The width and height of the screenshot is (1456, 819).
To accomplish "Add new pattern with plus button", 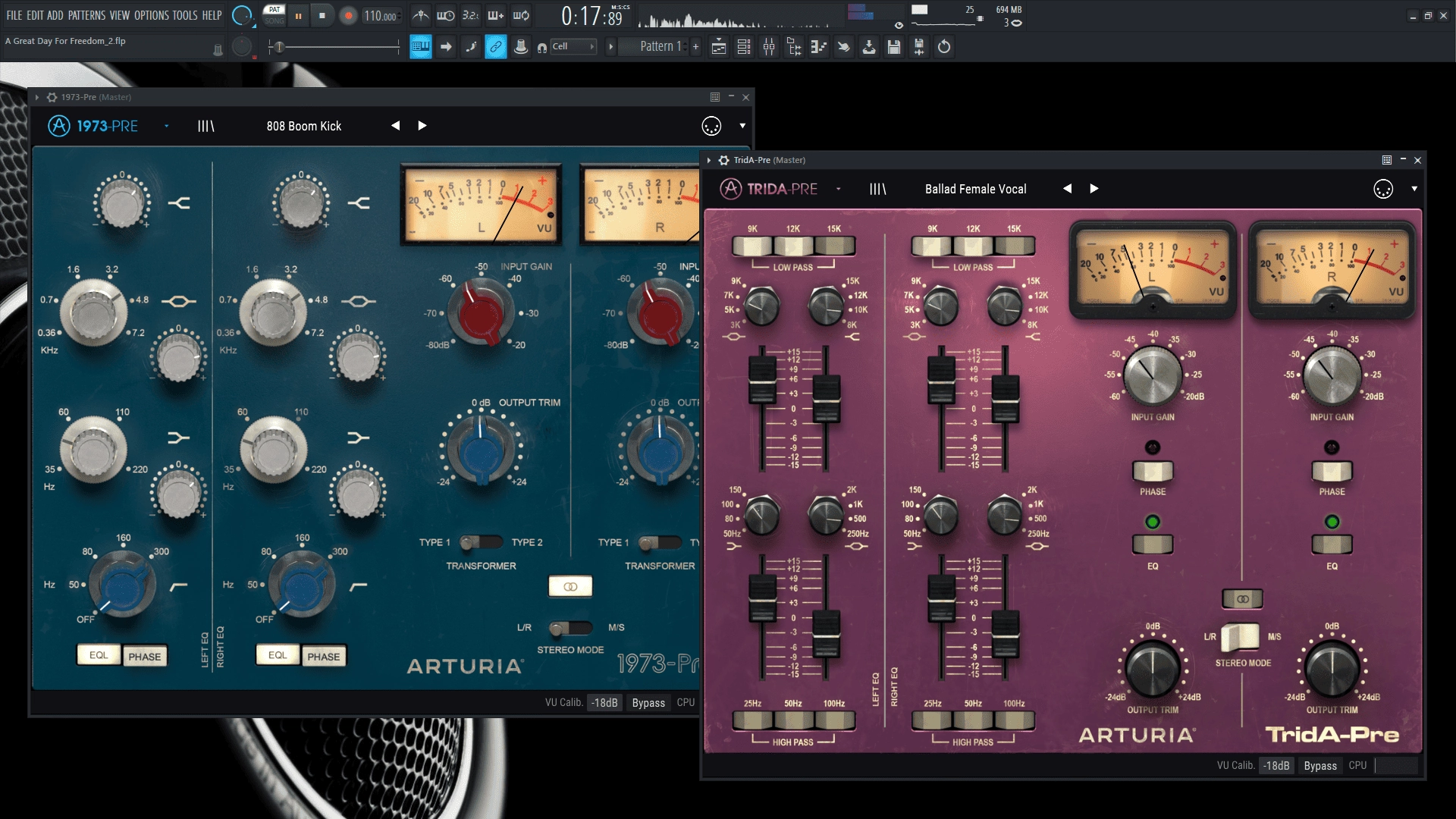I will [x=695, y=46].
